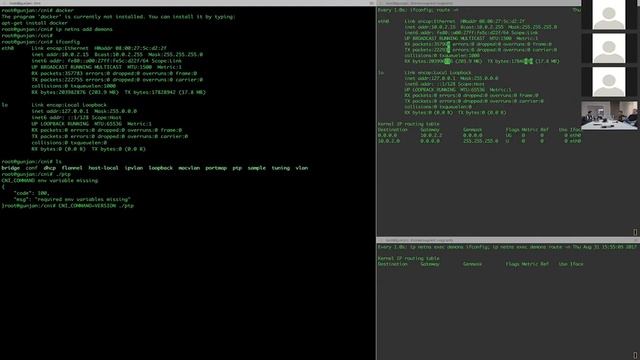Select the "program 'docker' is currently not installed" line

tap(118, 17)
